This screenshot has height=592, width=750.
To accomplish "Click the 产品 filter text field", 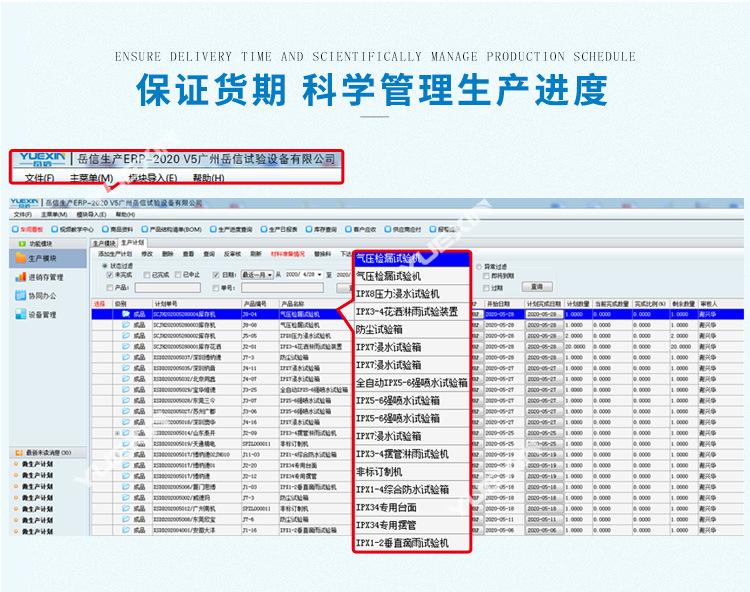I will pos(167,287).
